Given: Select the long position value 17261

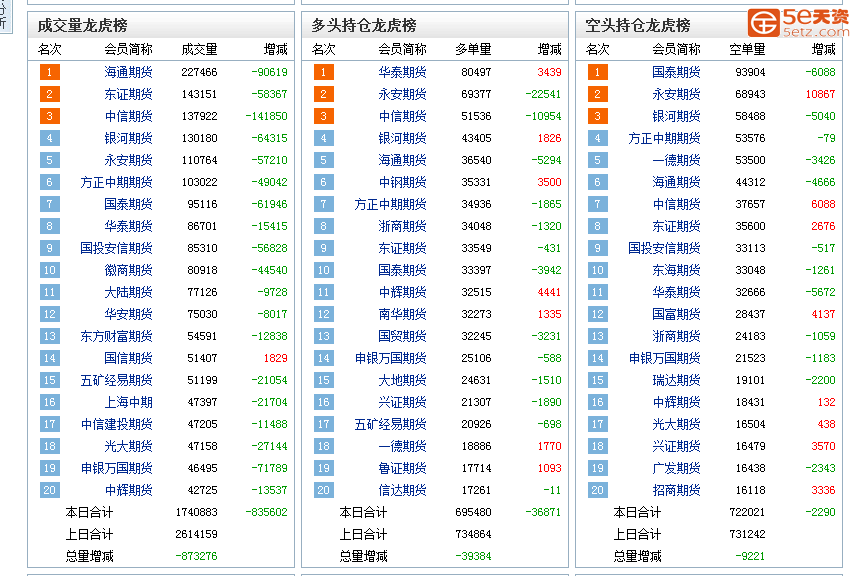Looking at the screenshot, I should click(x=476, y=490).
